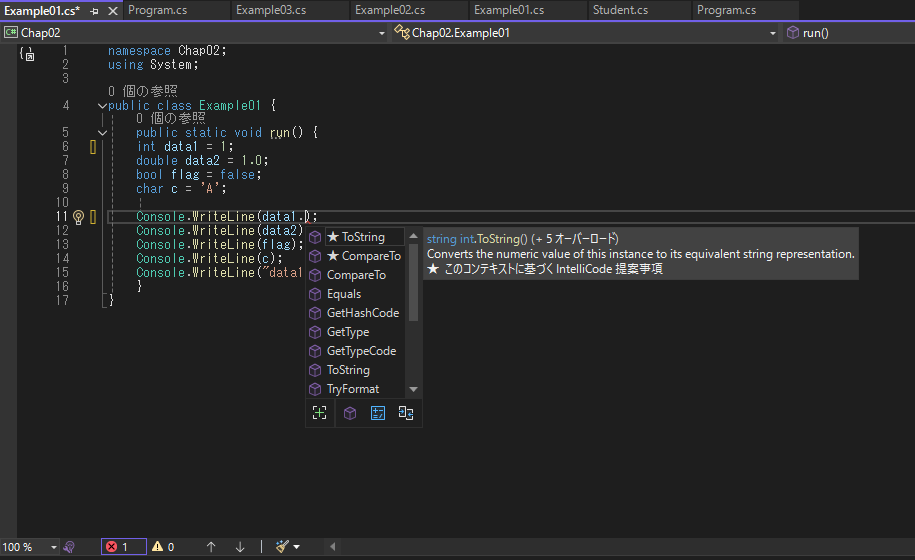The width and height of the screenshot is (915, 560).
Task: Click the method icon beside Equals
Action: [315, 294]
